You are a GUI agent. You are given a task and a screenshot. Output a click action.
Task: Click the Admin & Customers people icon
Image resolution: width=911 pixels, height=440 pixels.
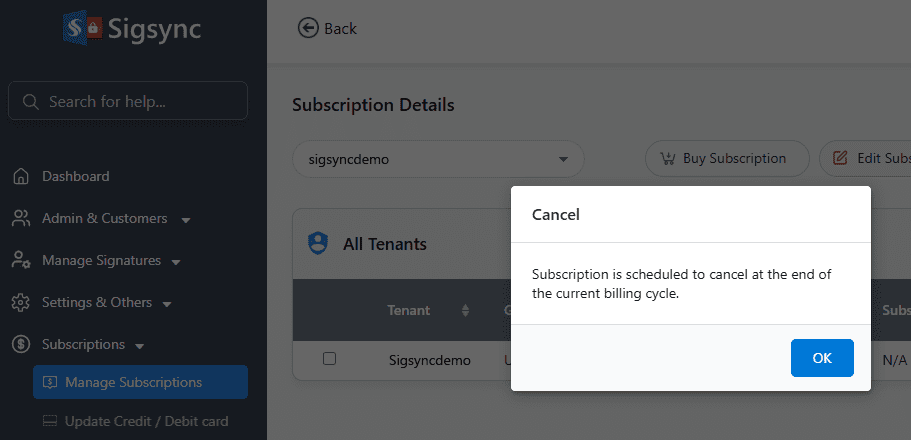pyautogui.click(x=20, y=219)
